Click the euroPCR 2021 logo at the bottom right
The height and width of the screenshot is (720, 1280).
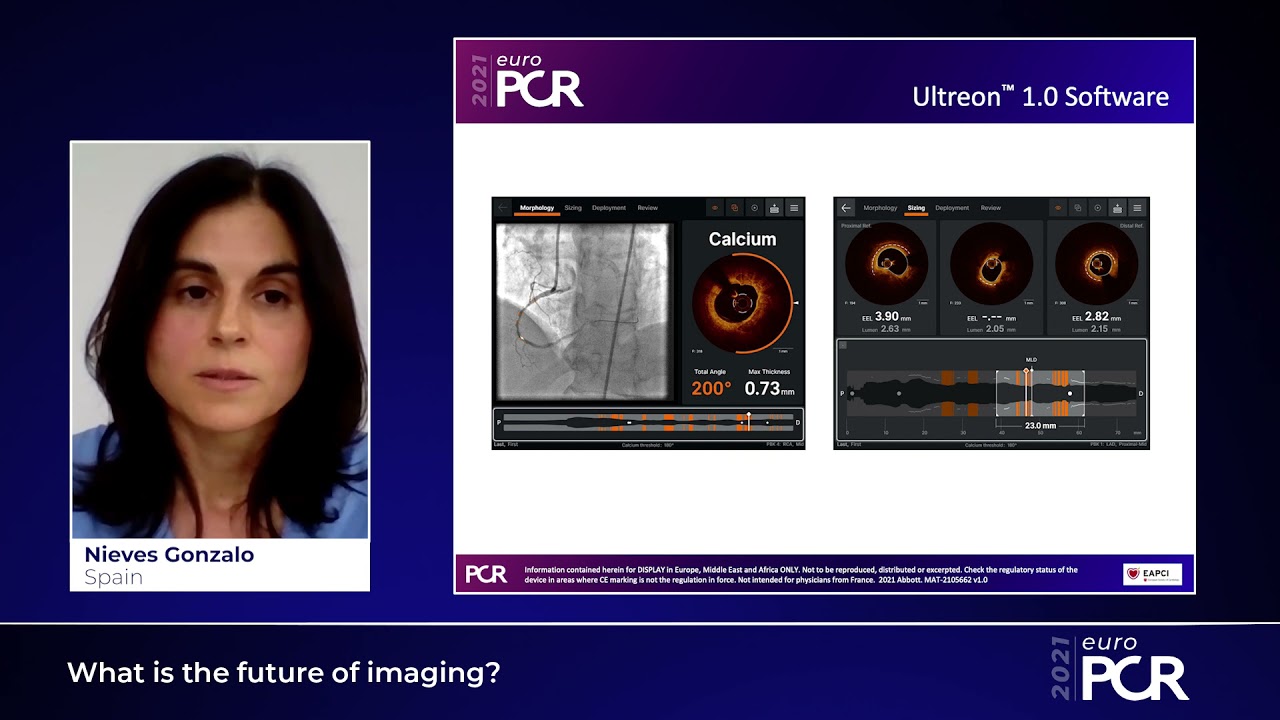click(1120, 668)
